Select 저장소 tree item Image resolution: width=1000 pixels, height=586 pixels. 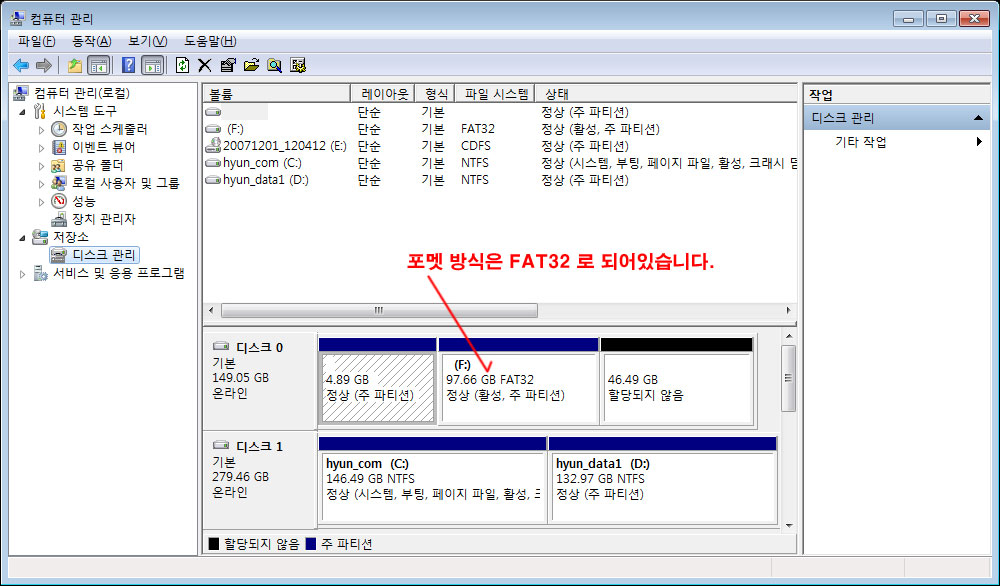point(70,237)
